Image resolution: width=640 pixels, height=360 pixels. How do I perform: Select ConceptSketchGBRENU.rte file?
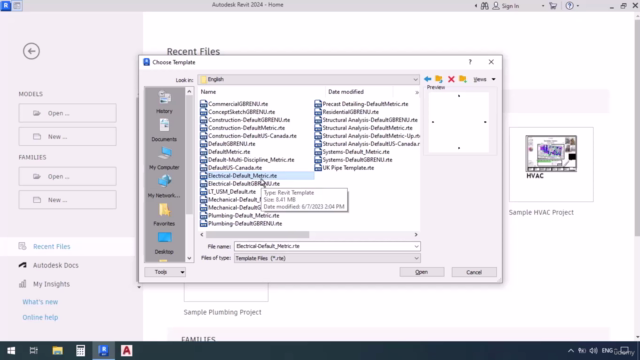[241, 112]
